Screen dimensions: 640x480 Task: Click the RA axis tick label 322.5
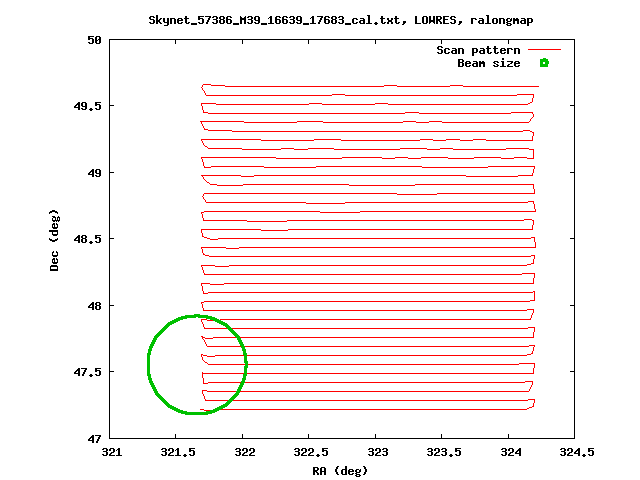point(311,452)
